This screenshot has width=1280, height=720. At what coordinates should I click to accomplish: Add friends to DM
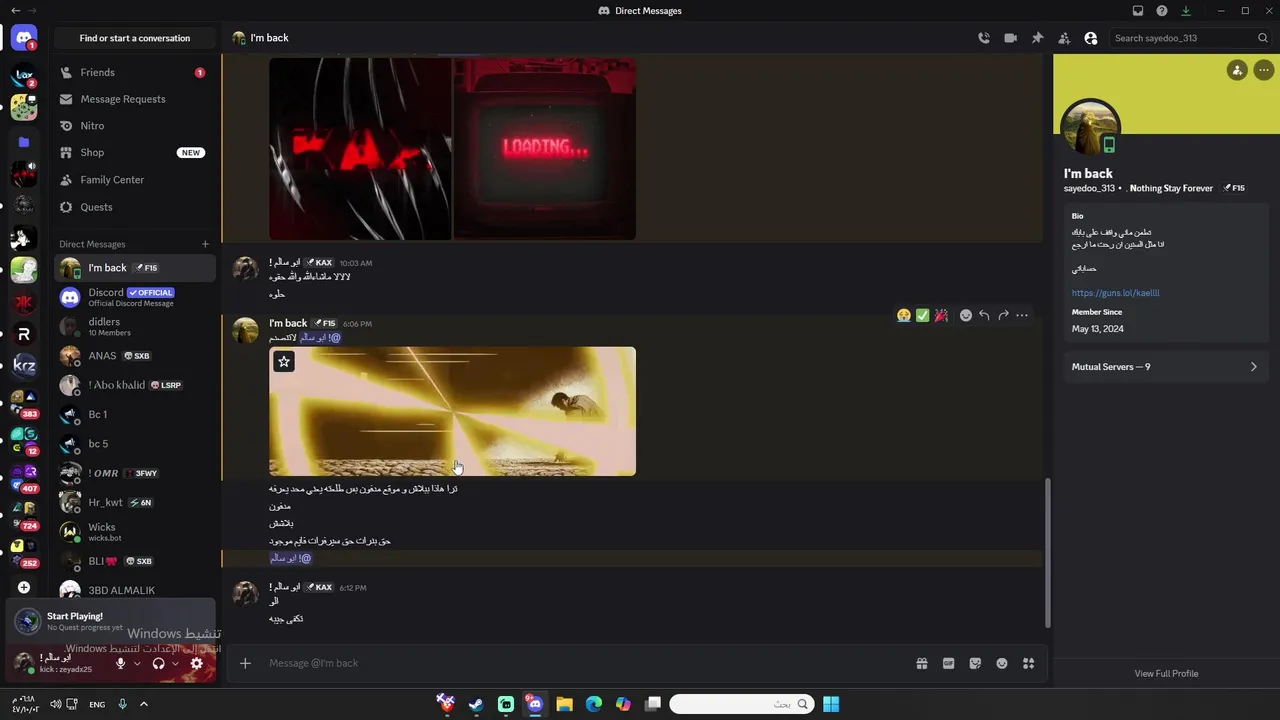pyautogui.click(x=1064, y=38)
